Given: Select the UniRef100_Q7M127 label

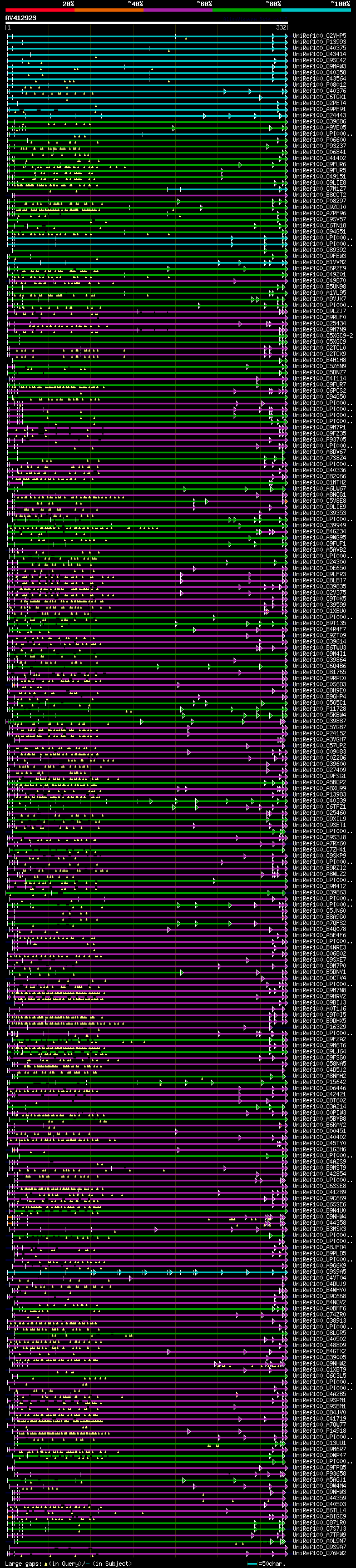Looking at the screenshot, I should pyautogui.click(x=319, y=189).
